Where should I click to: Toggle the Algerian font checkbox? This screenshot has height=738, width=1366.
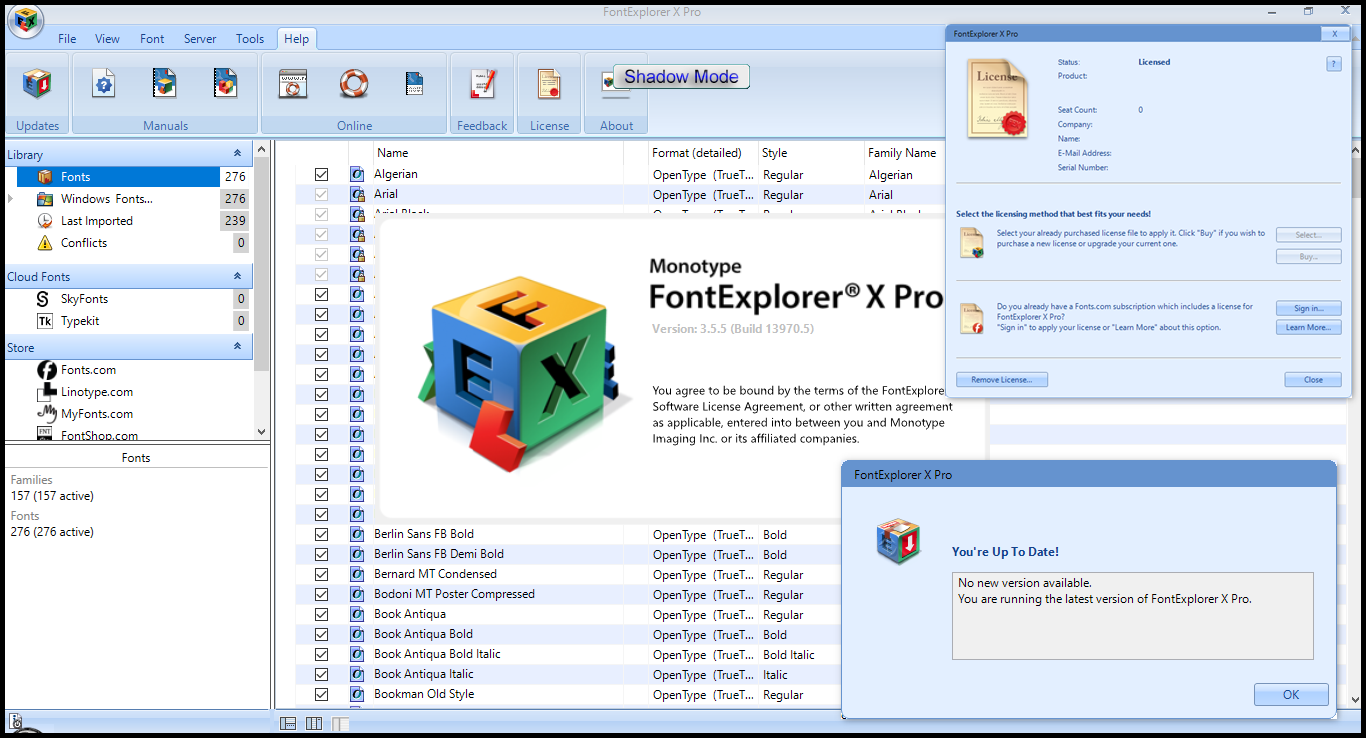[x=321, y=174]
